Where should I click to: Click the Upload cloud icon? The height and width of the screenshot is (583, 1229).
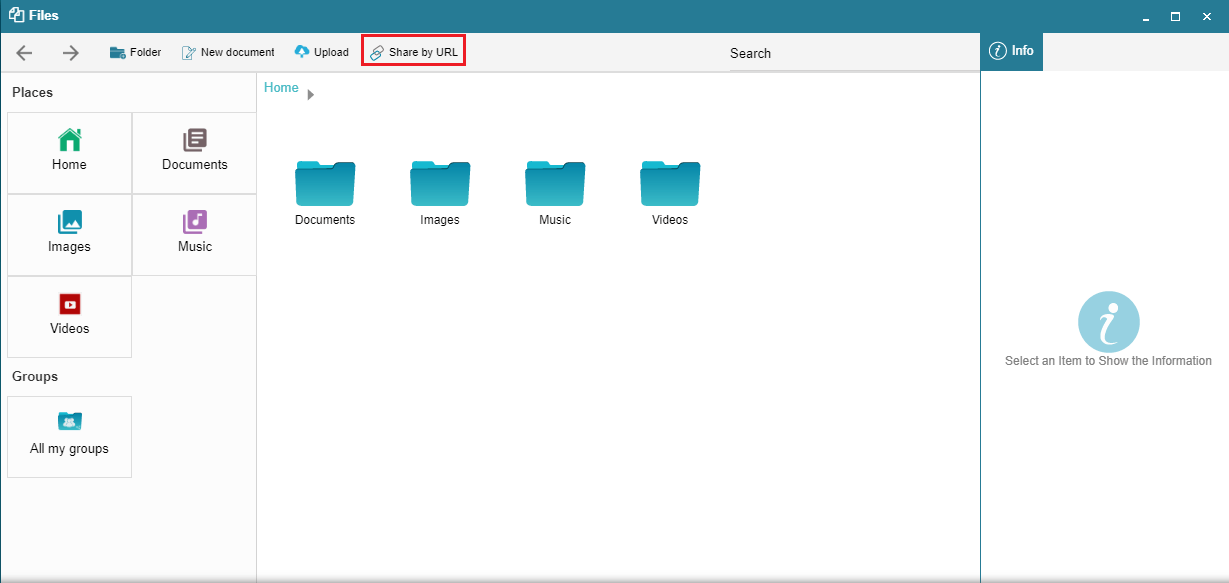coord(301,51)
